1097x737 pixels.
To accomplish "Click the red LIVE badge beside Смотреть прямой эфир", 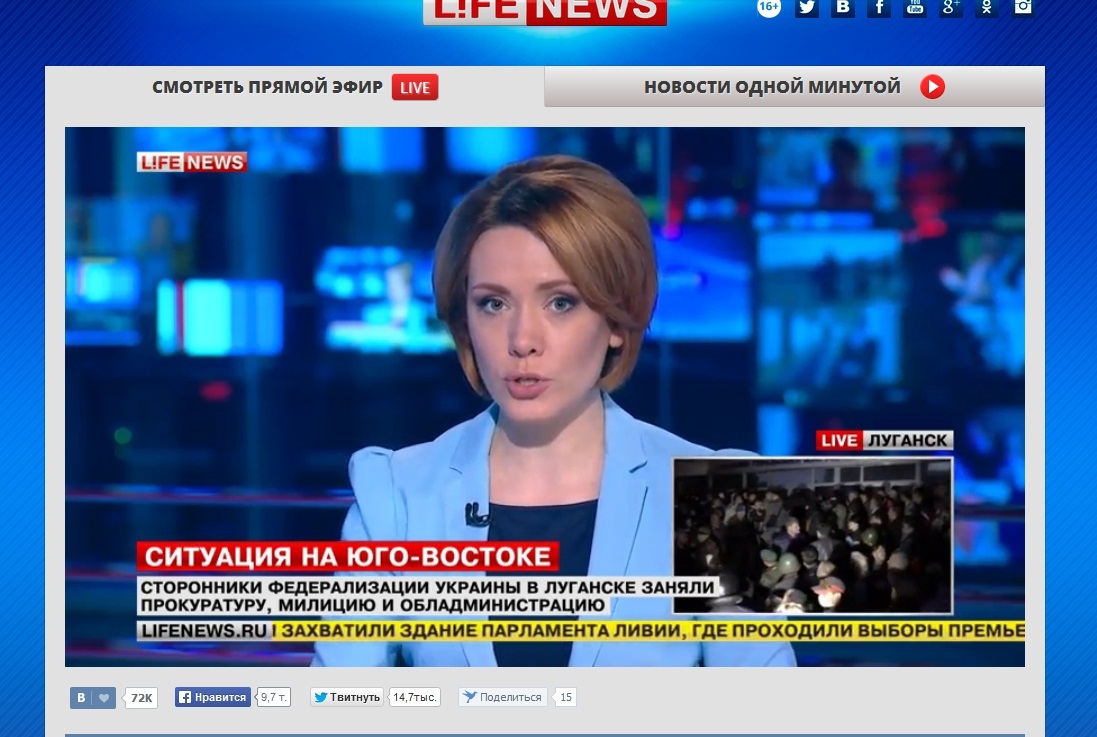I will click(x=415, y=87).
